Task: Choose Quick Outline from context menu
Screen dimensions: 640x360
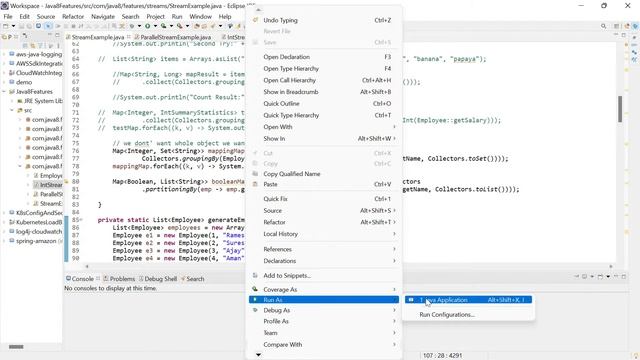Action: [324, 104]
